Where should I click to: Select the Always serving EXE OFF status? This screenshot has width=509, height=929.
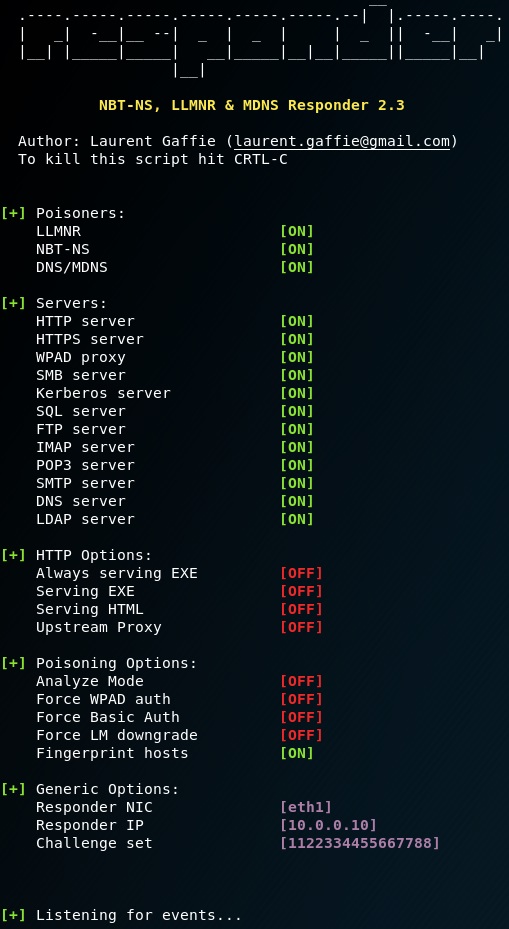pos(302,573)
